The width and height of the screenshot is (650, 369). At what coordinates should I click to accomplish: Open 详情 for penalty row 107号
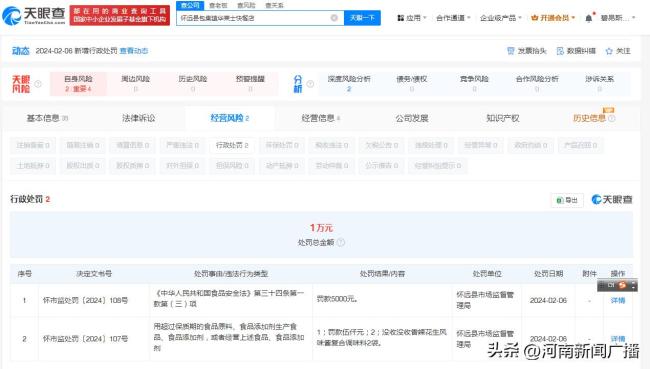coord(618,339)
